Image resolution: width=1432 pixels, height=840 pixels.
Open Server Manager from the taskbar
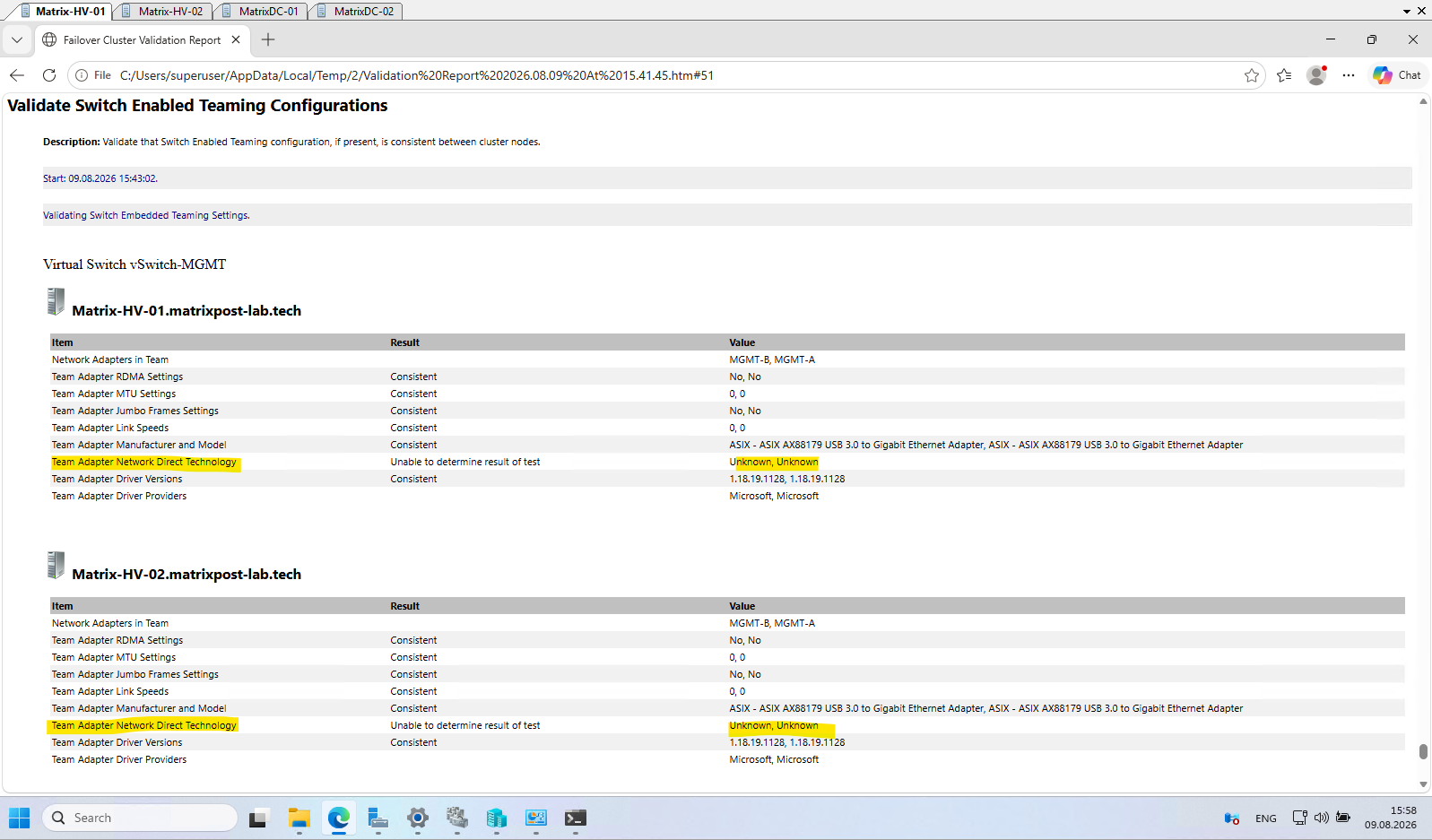click(x=378, y=818)
